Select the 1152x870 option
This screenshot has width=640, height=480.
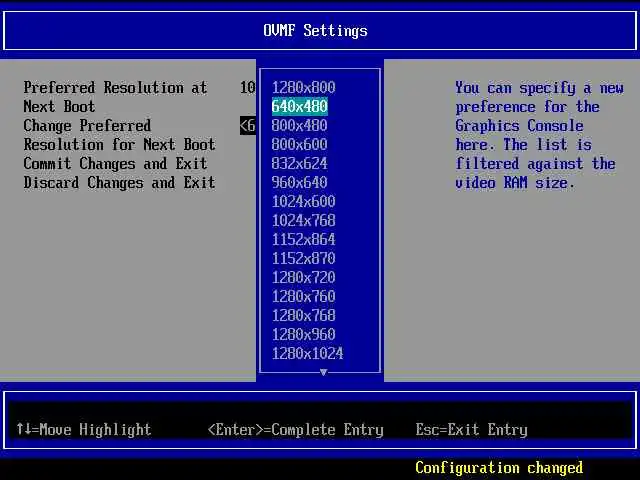click(x=303, y=258)
